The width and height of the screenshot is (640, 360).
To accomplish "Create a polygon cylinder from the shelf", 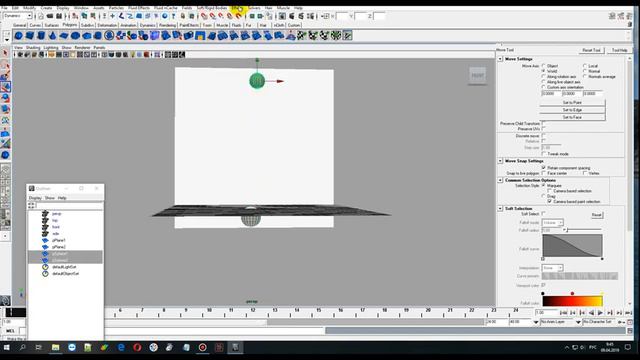I will 41,36.
